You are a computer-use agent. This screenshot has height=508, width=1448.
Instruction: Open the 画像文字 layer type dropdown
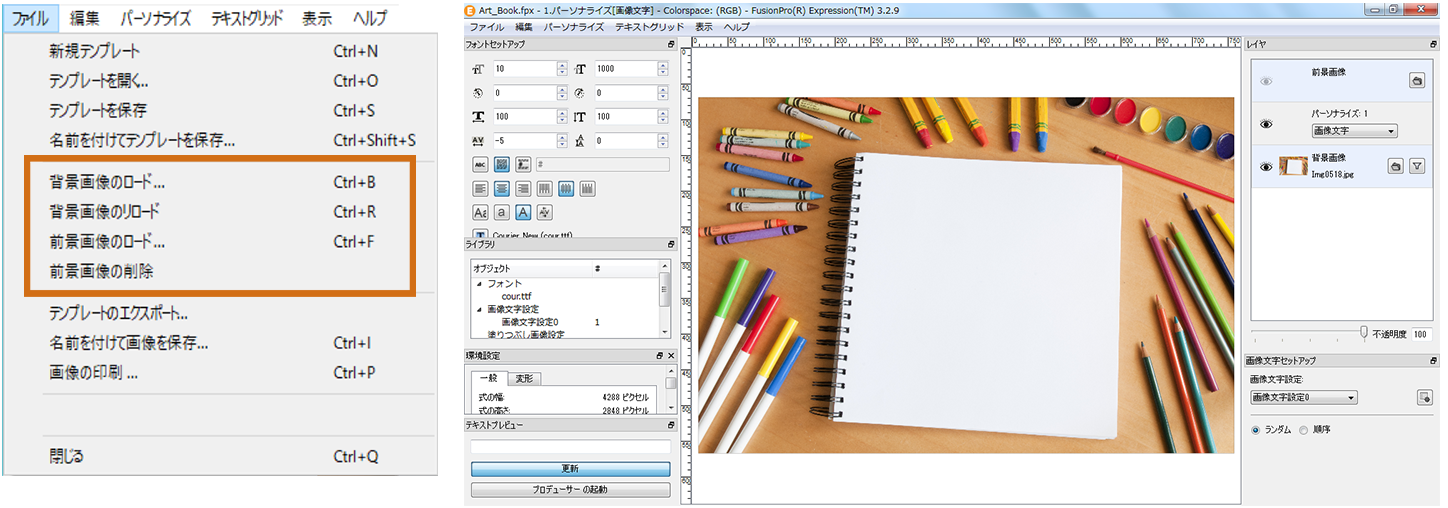point(1354,131)
